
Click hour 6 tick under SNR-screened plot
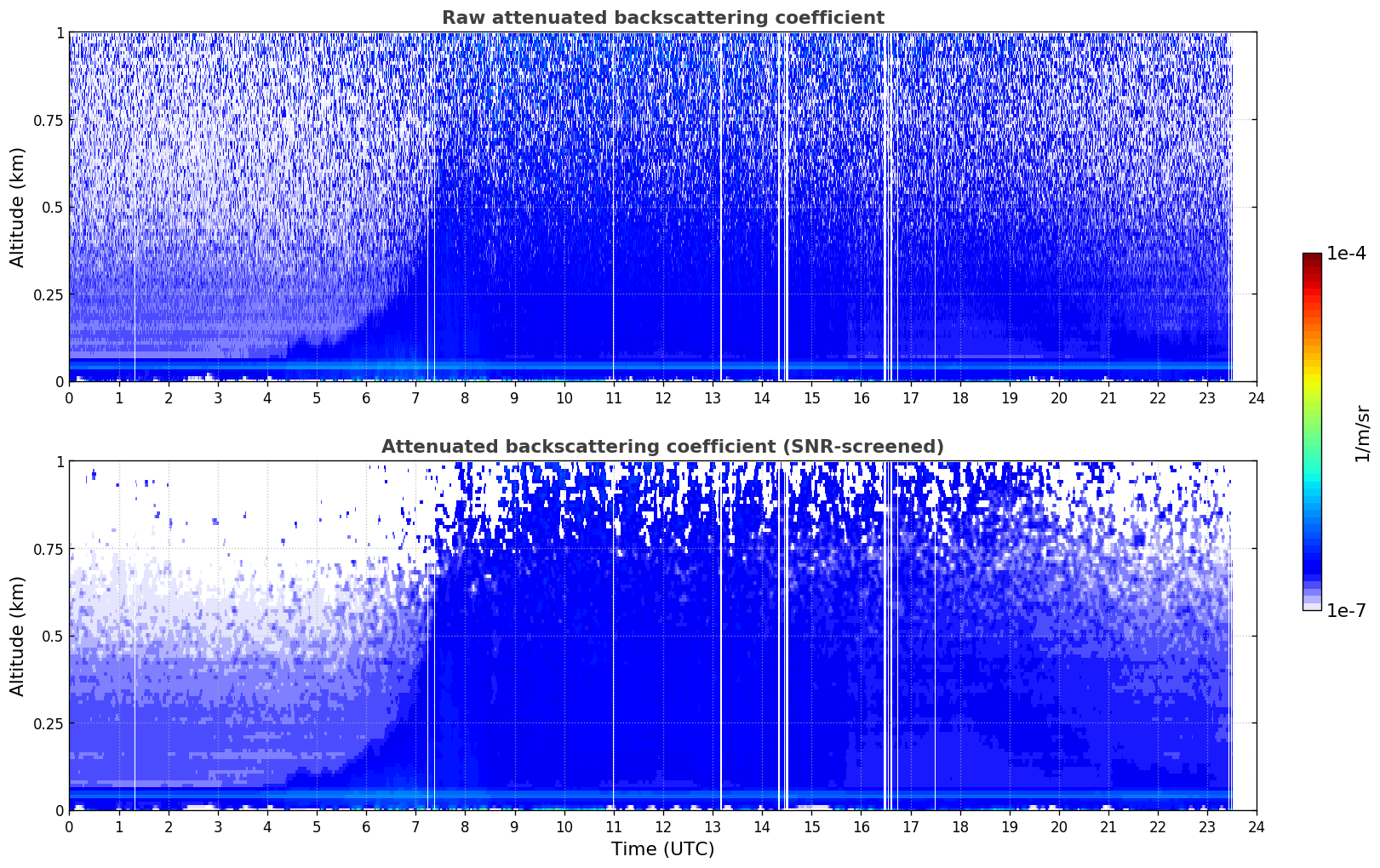366,826
